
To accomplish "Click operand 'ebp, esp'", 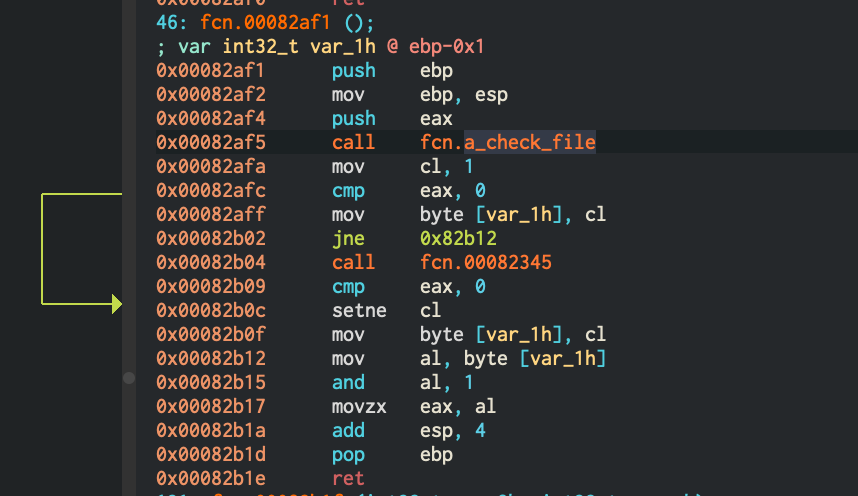I will (x=463, y=95).
